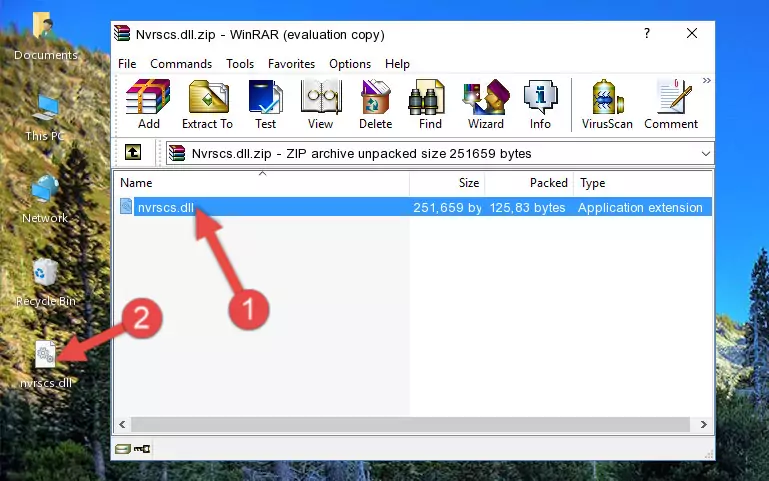769x481 pixels.
Task: Open the Help menu
Action: point(397,64)
